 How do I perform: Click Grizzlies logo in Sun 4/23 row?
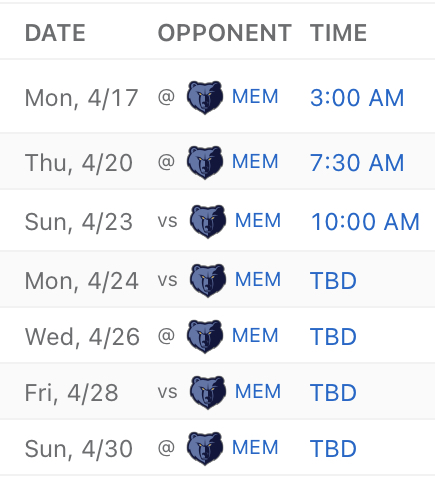tap(208, 221)
